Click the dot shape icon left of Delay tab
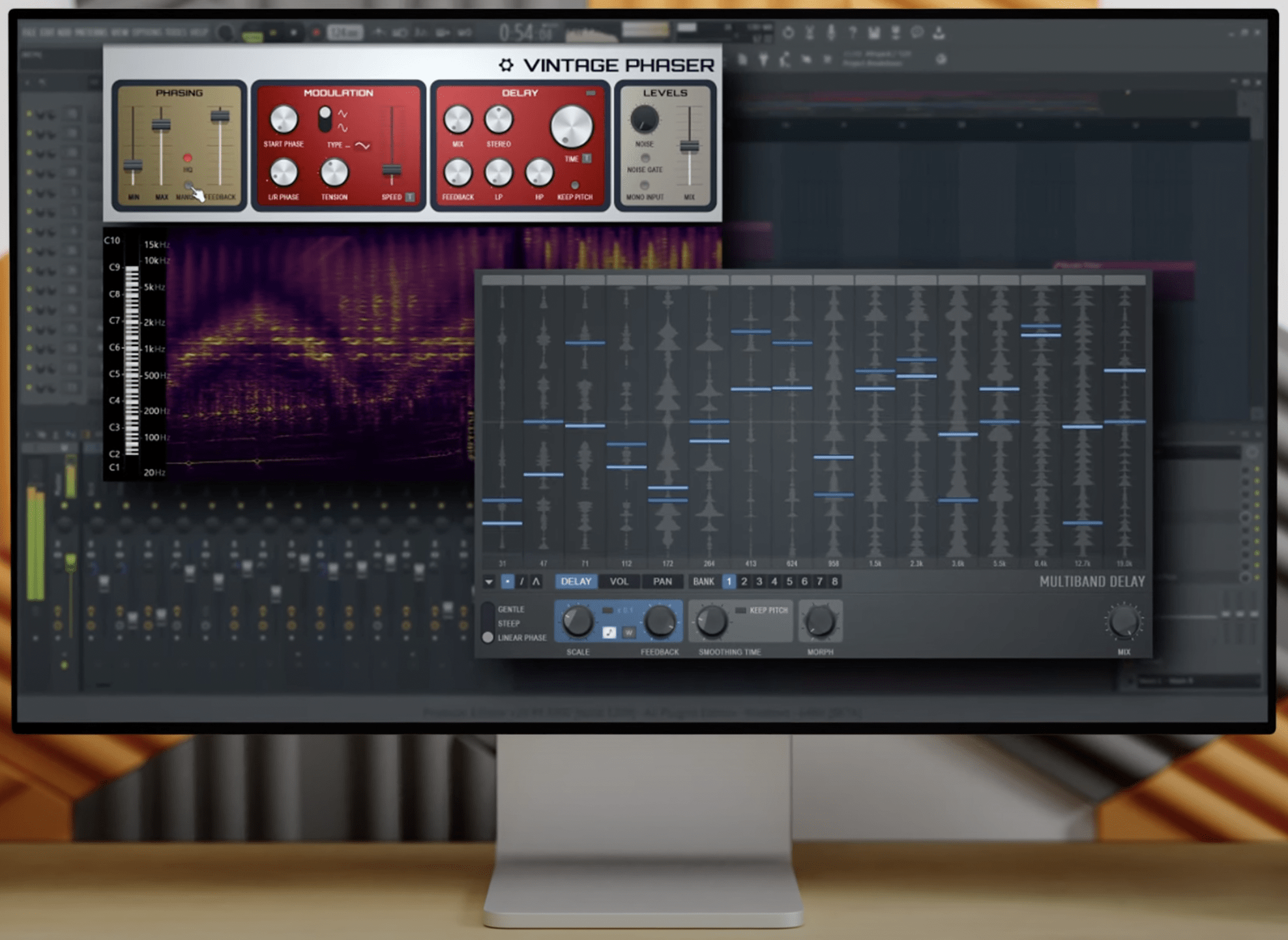 506,581
